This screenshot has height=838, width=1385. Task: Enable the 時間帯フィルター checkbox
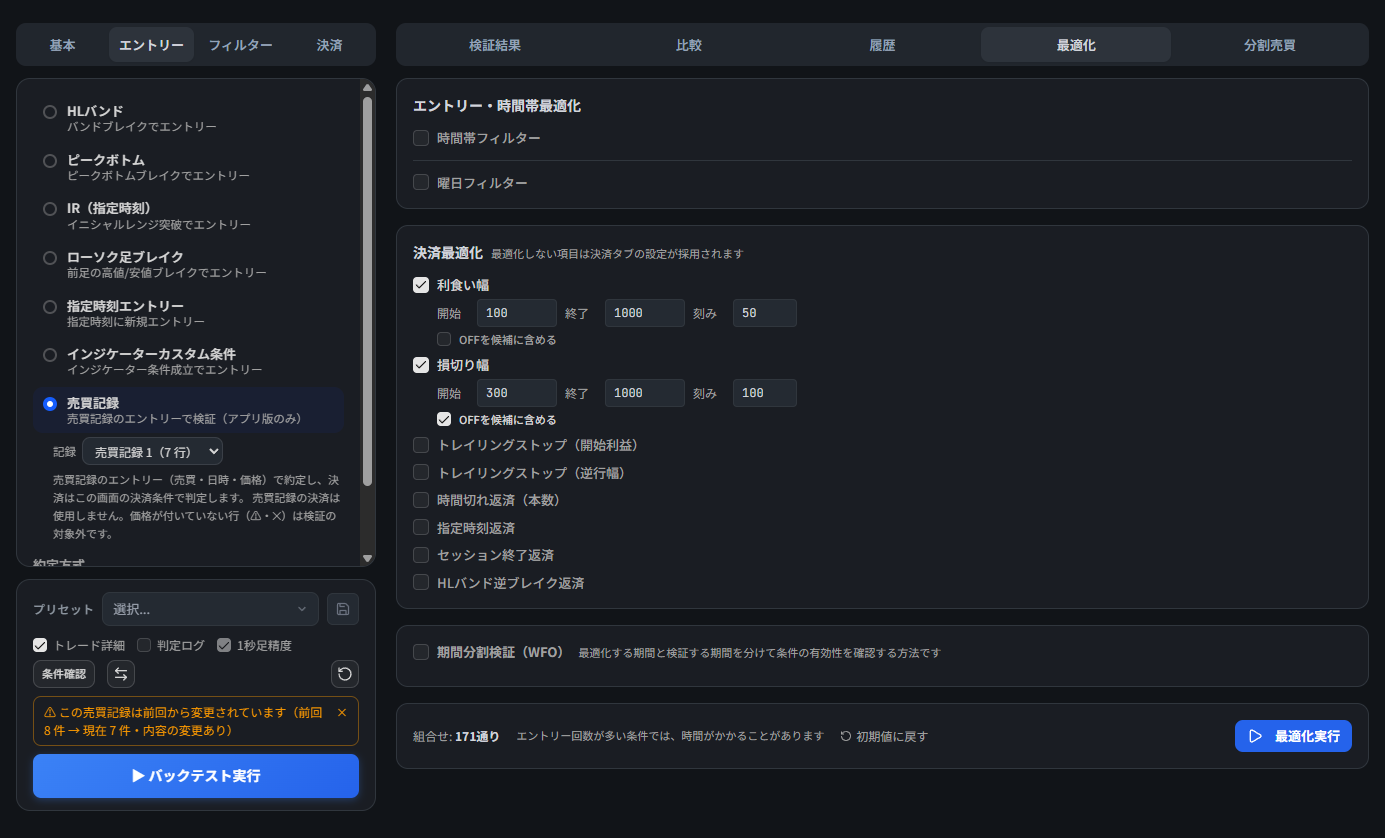pos(421,138)
